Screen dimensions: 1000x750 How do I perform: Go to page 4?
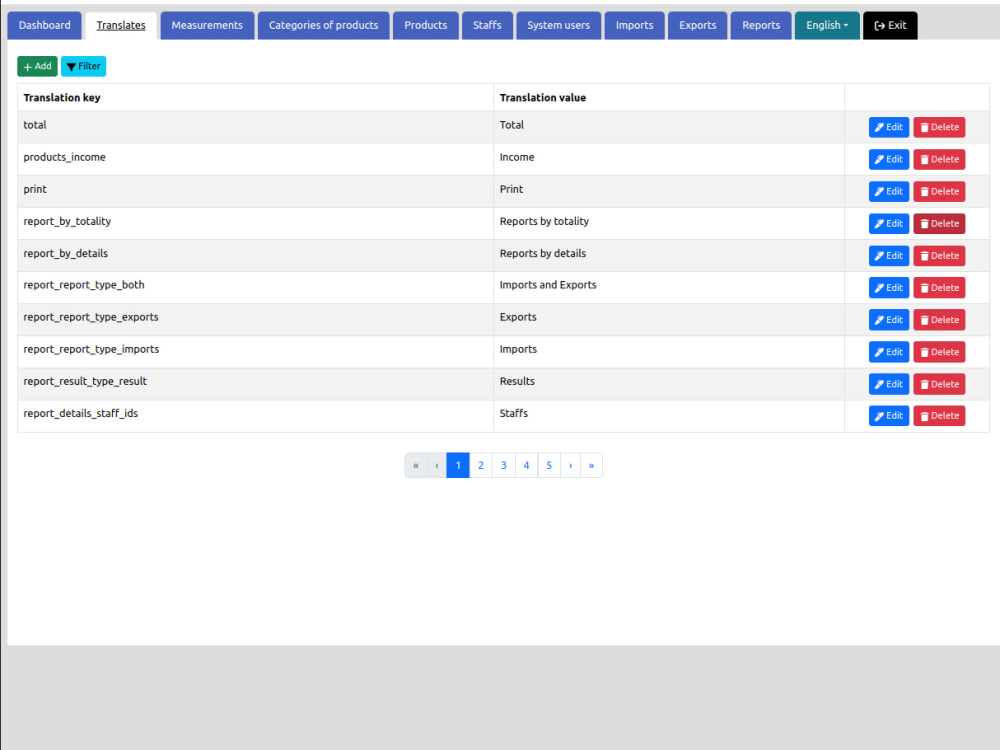(x=526, y=466)
